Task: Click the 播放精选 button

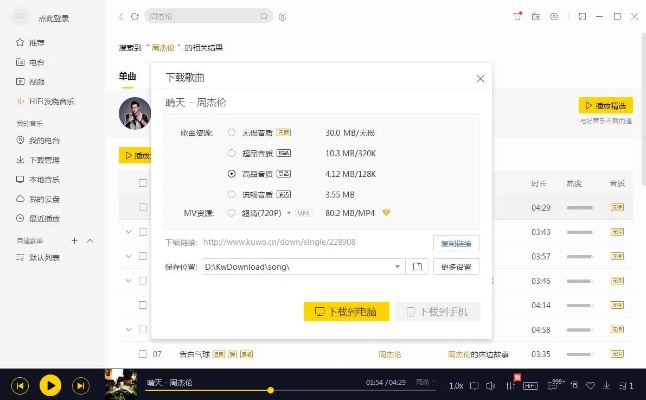Action: [x=606, y=105]
